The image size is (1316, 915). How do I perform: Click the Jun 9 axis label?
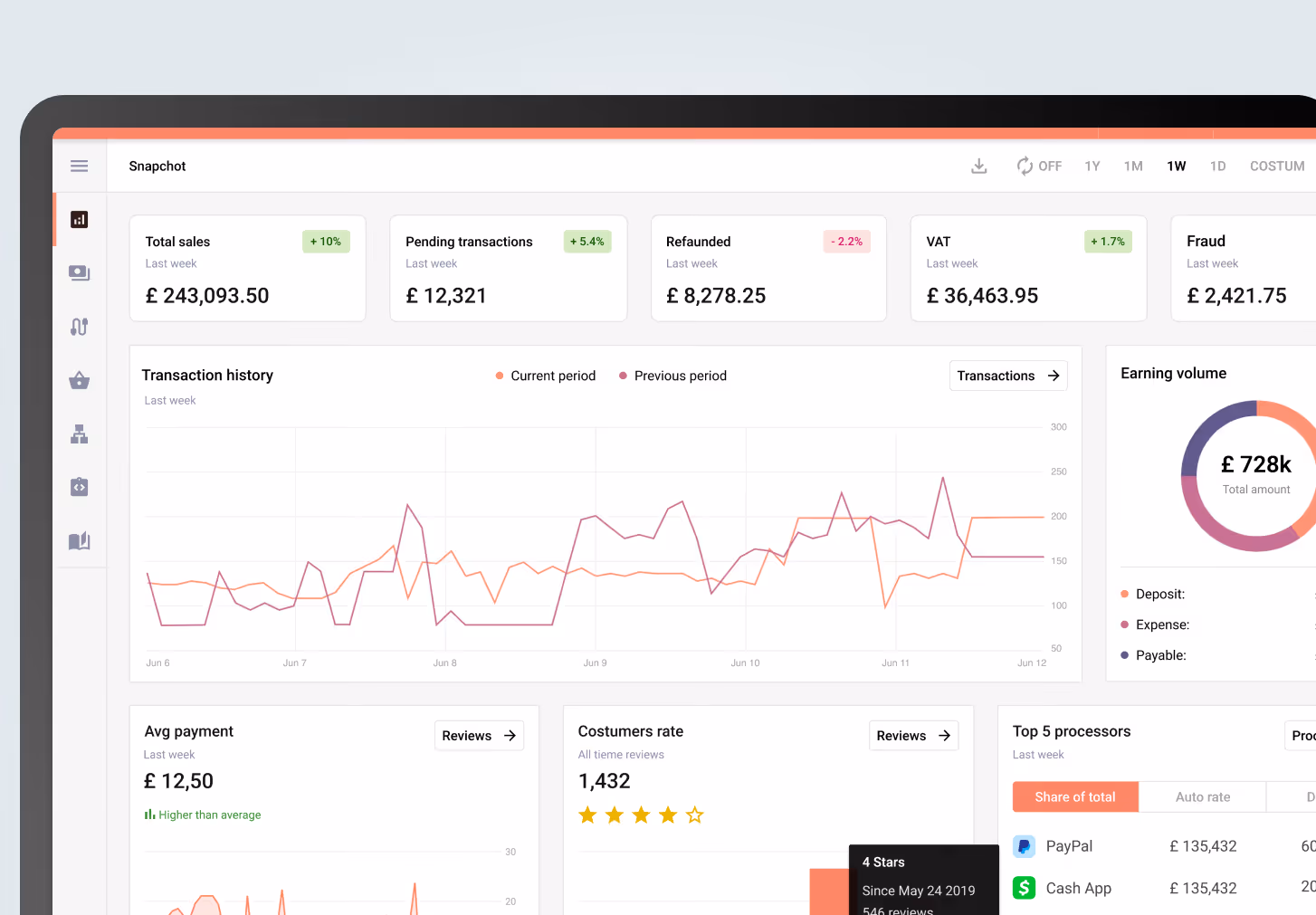point(595,663)
